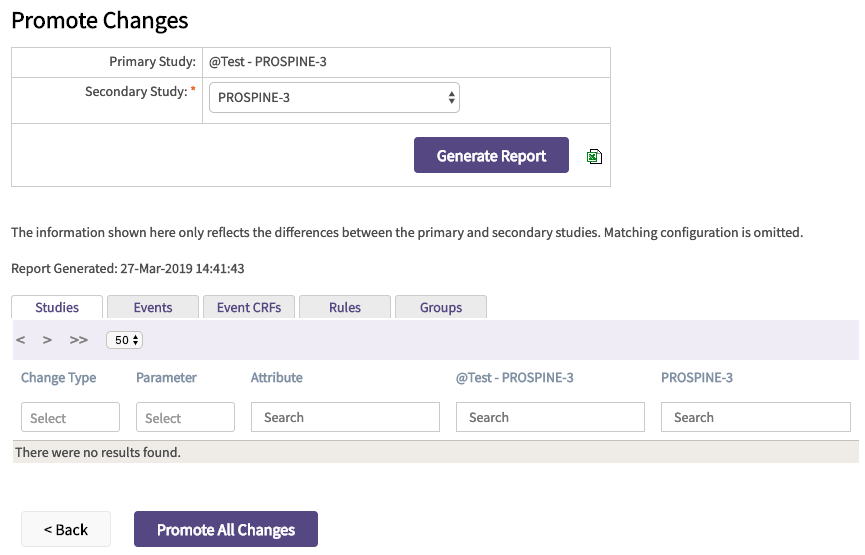Image resolution: width=865 pixels, height=555 pixels.
Task: Open the Event CRFs tab
Action: tap(249, 307)
